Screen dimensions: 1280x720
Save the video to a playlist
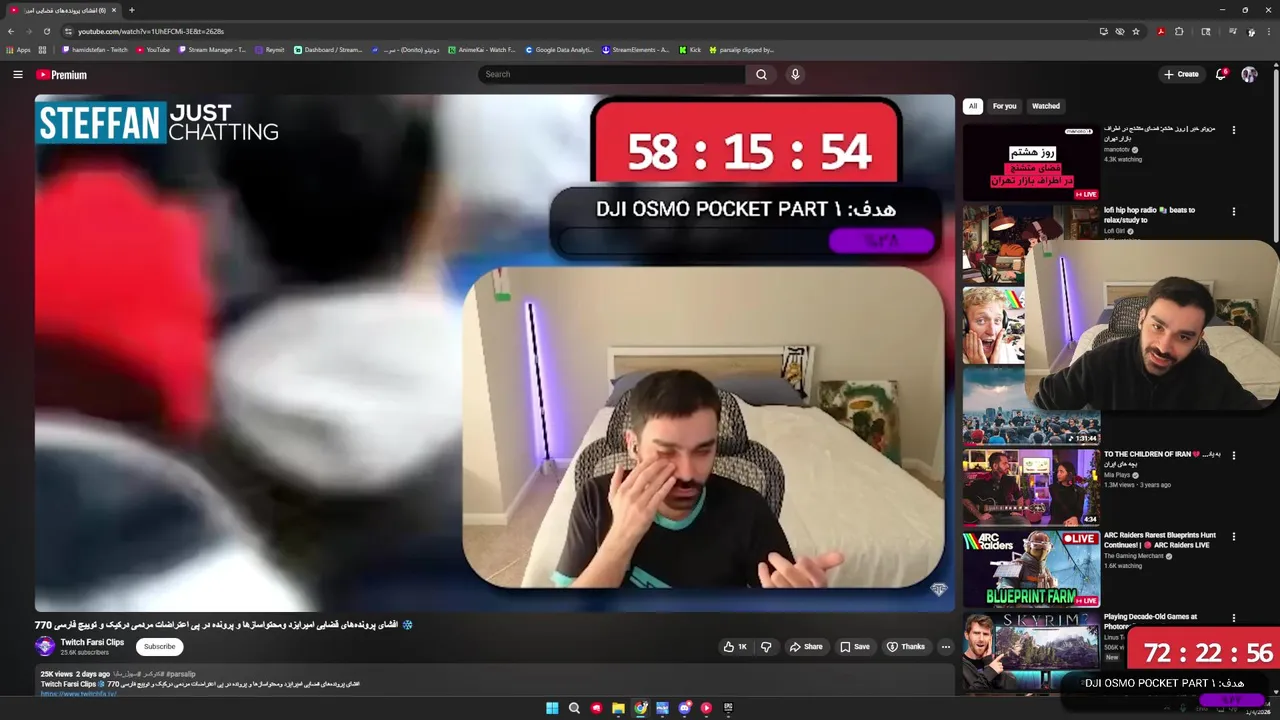pos(855,647)
